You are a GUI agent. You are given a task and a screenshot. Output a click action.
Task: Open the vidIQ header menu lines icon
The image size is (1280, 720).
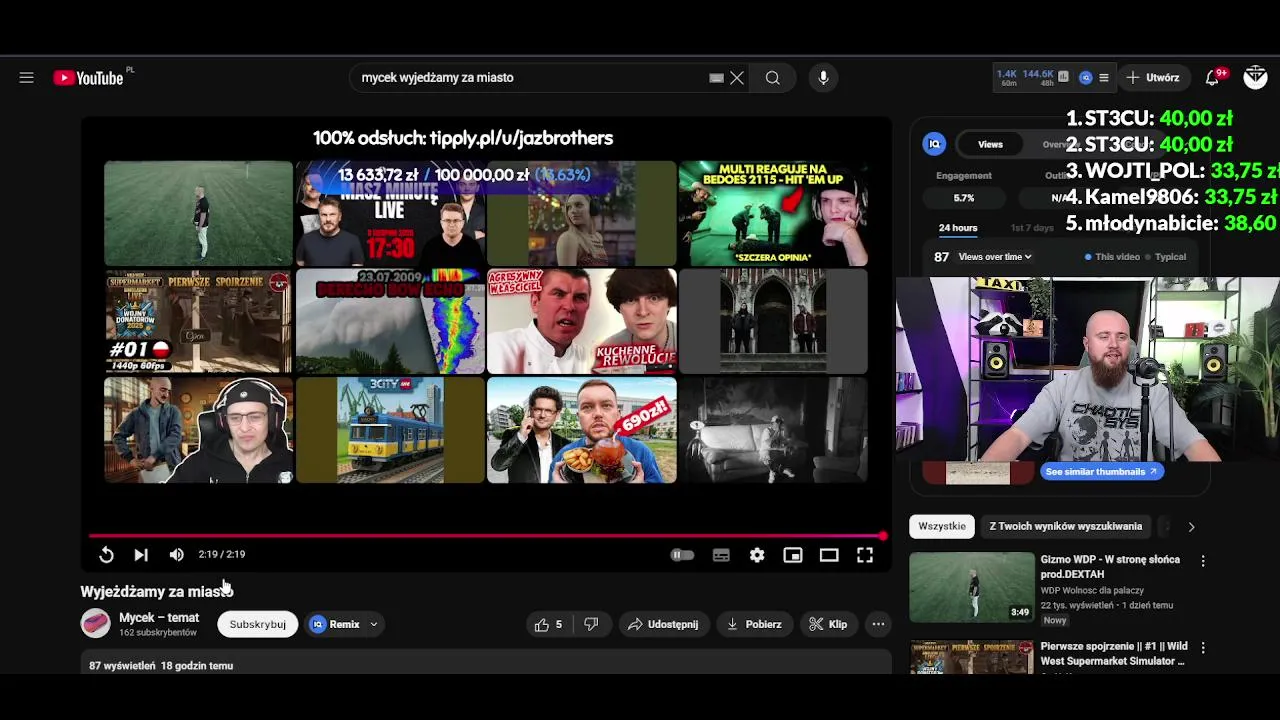coord(1103,77)
